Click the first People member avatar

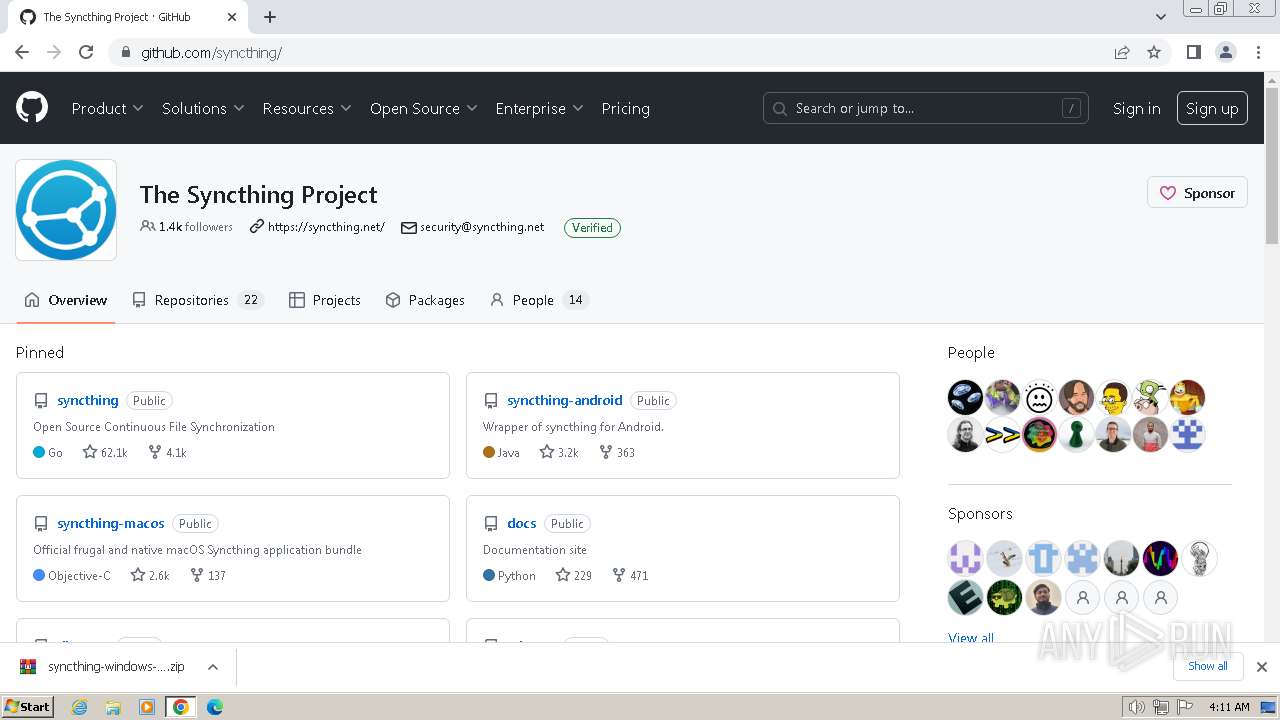[x=965, y=397]
